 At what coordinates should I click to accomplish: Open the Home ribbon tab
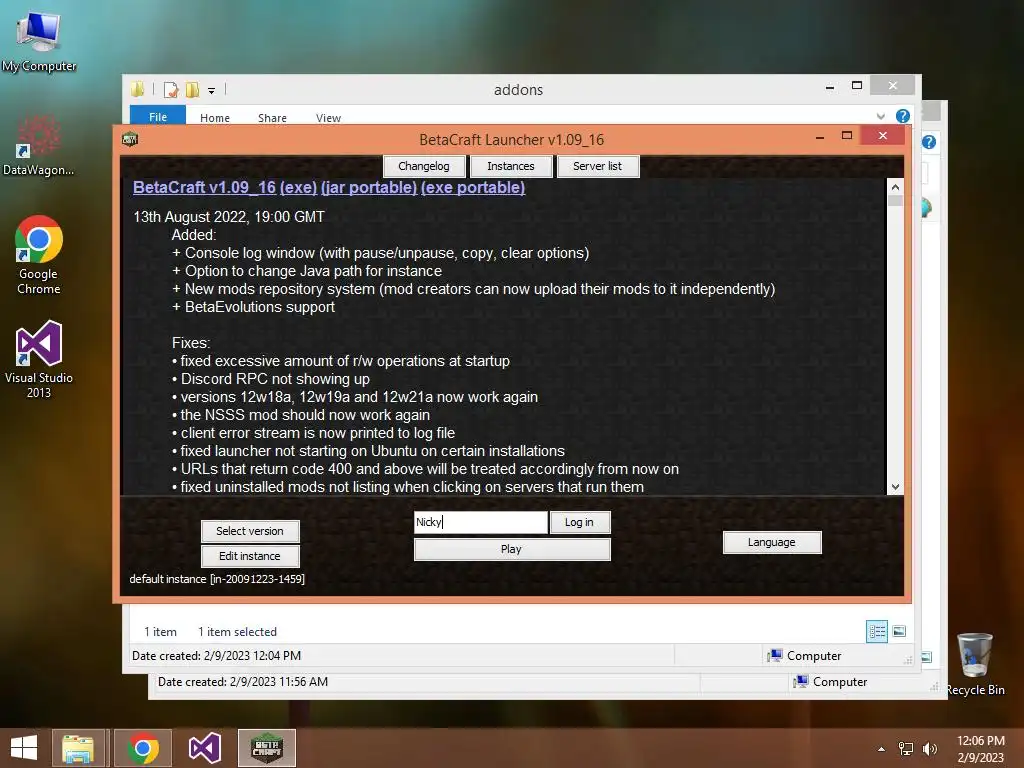[x=215, y=118]
